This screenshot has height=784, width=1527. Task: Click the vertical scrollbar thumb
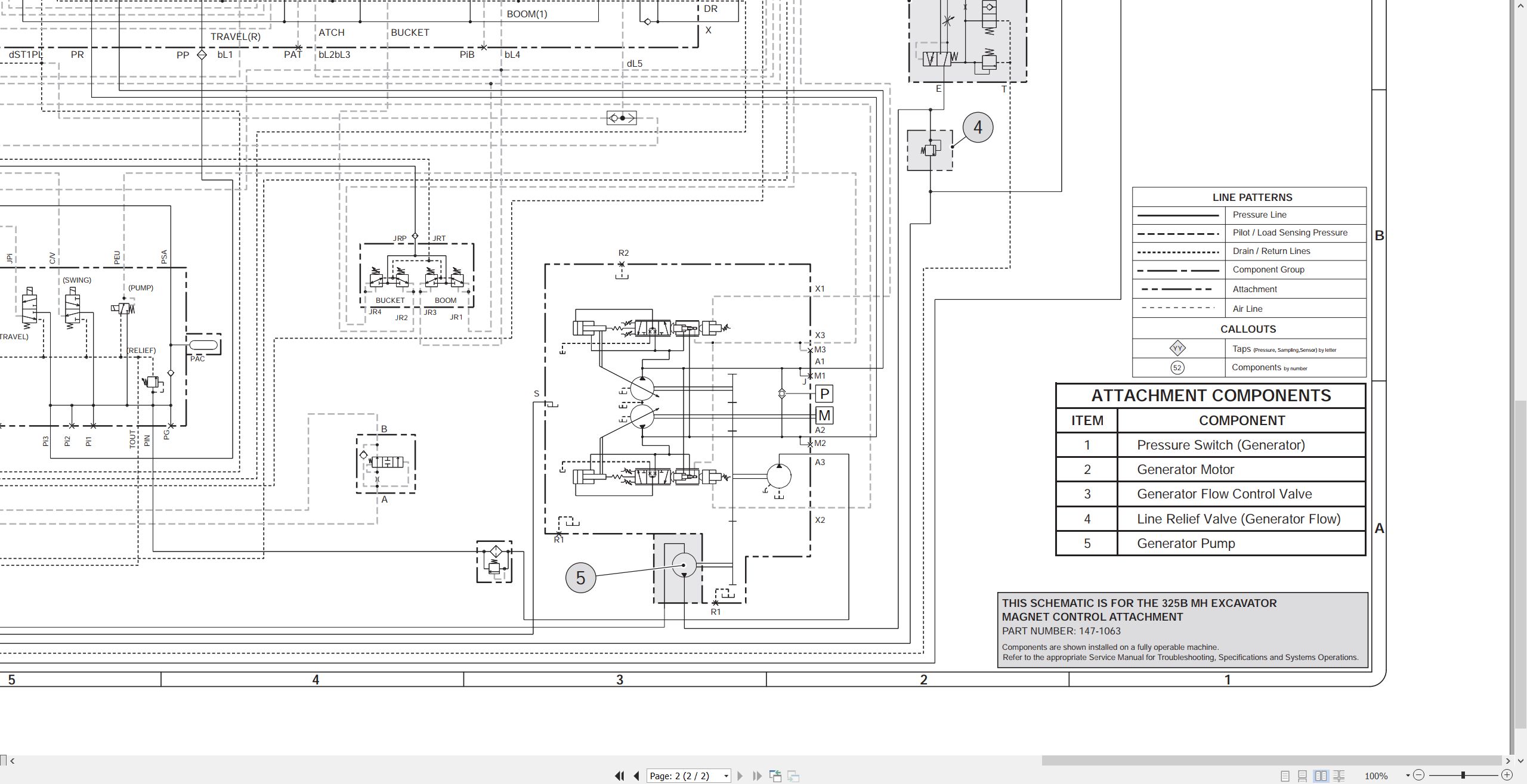1520,563
